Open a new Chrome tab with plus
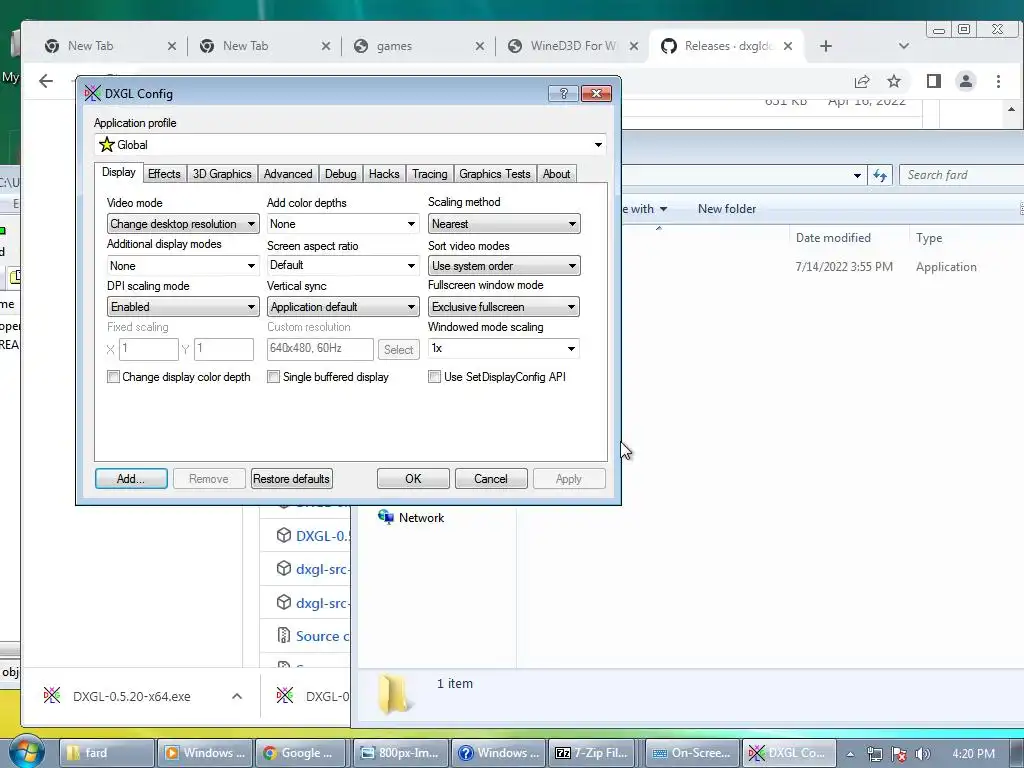The image size is (1024, 768). [x=825, y=46]
